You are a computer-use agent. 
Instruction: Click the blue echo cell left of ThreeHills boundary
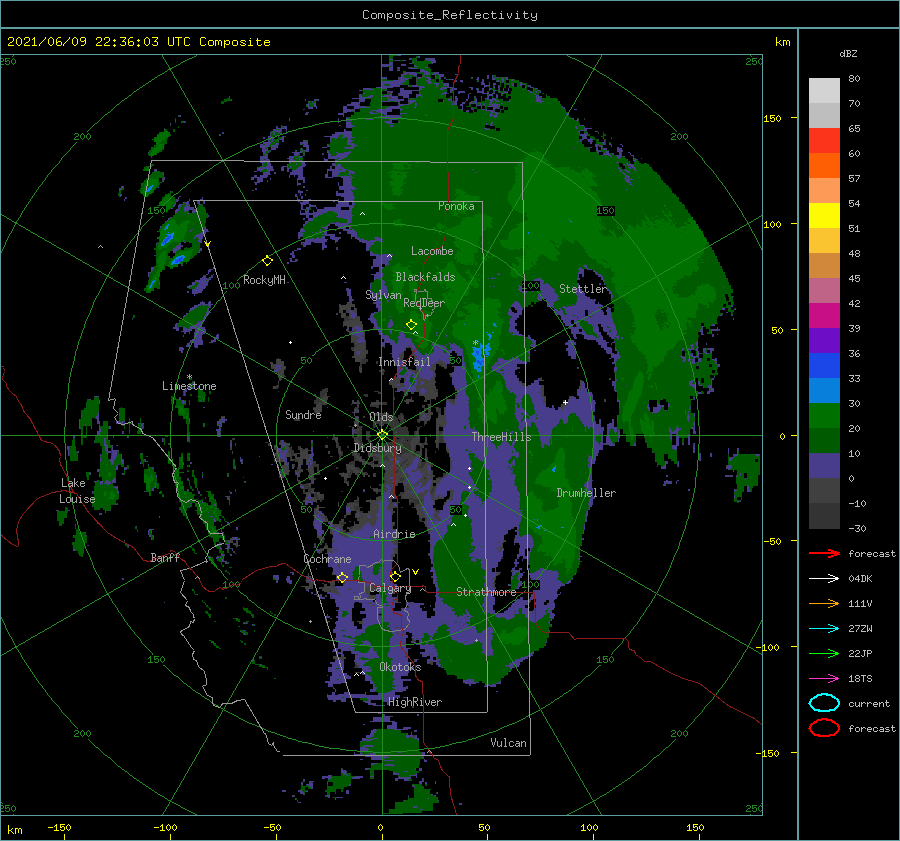click(x=480, y=356)
